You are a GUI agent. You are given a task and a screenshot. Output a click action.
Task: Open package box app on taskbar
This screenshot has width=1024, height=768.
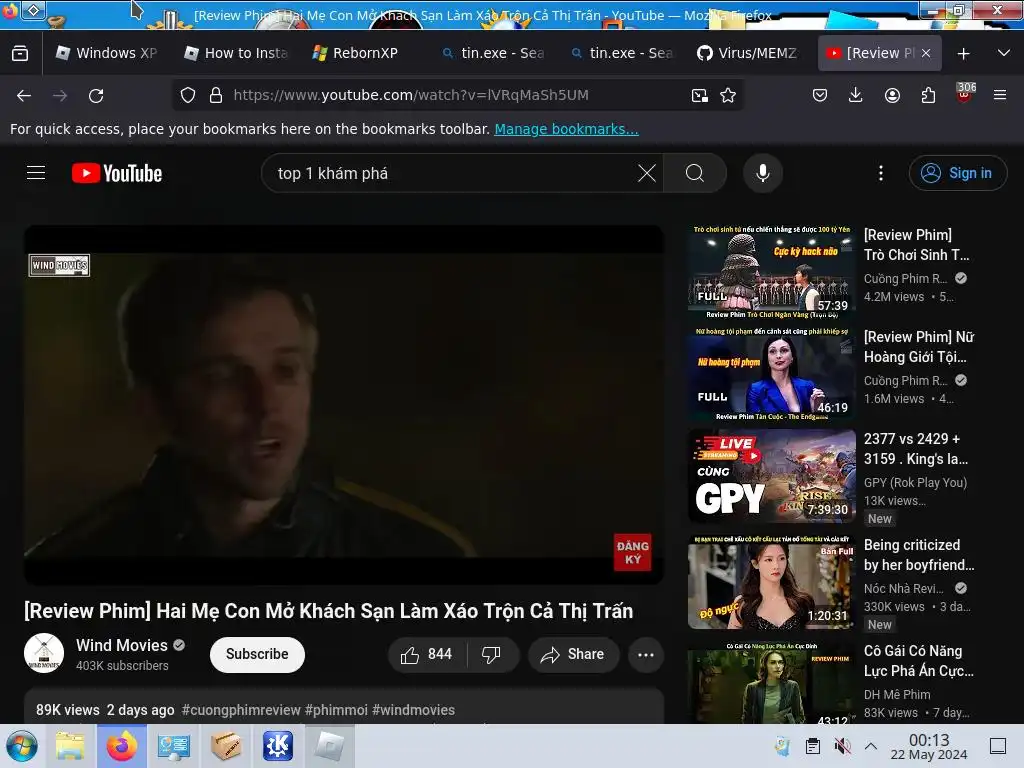click(x=226, y=746)
